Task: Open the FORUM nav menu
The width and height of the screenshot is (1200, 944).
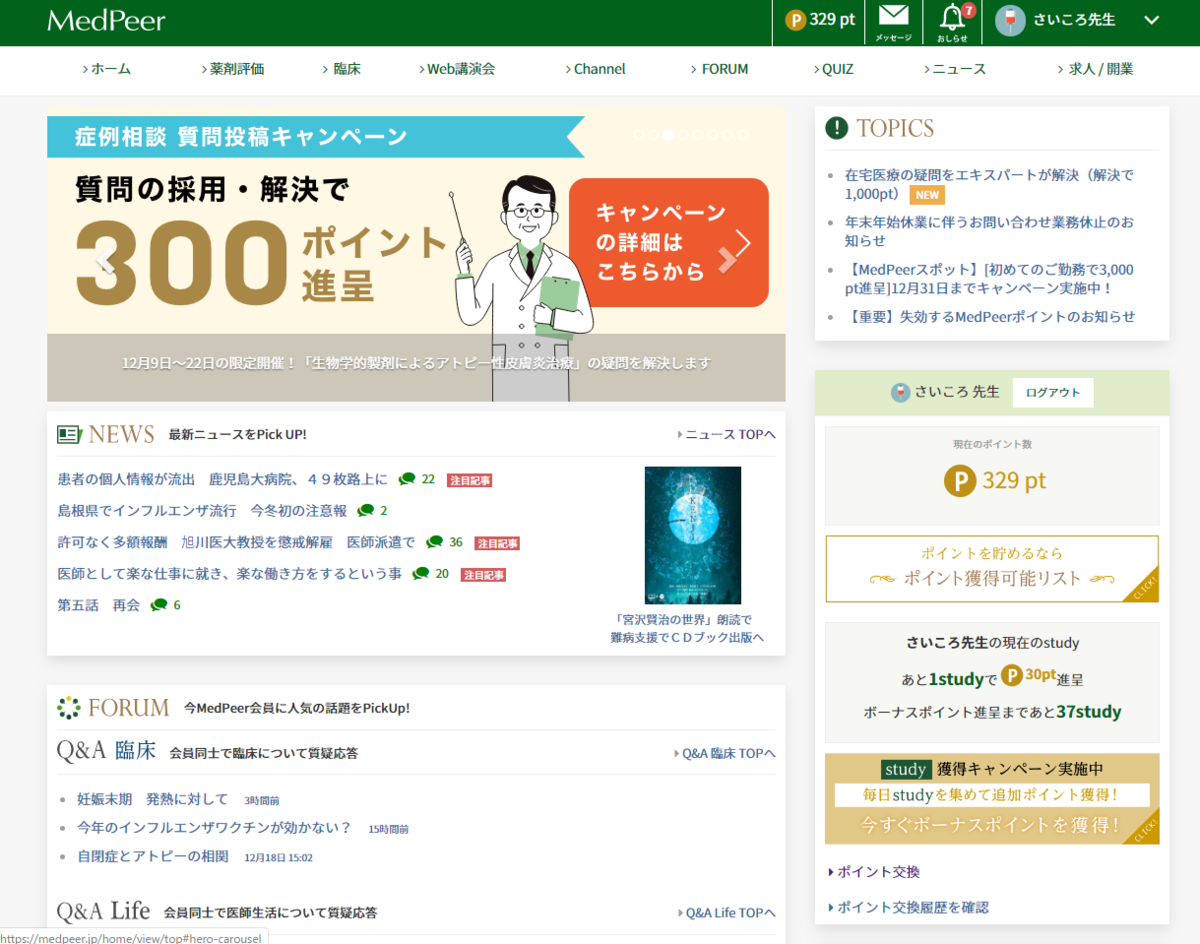Action: (x=720, y=69)
